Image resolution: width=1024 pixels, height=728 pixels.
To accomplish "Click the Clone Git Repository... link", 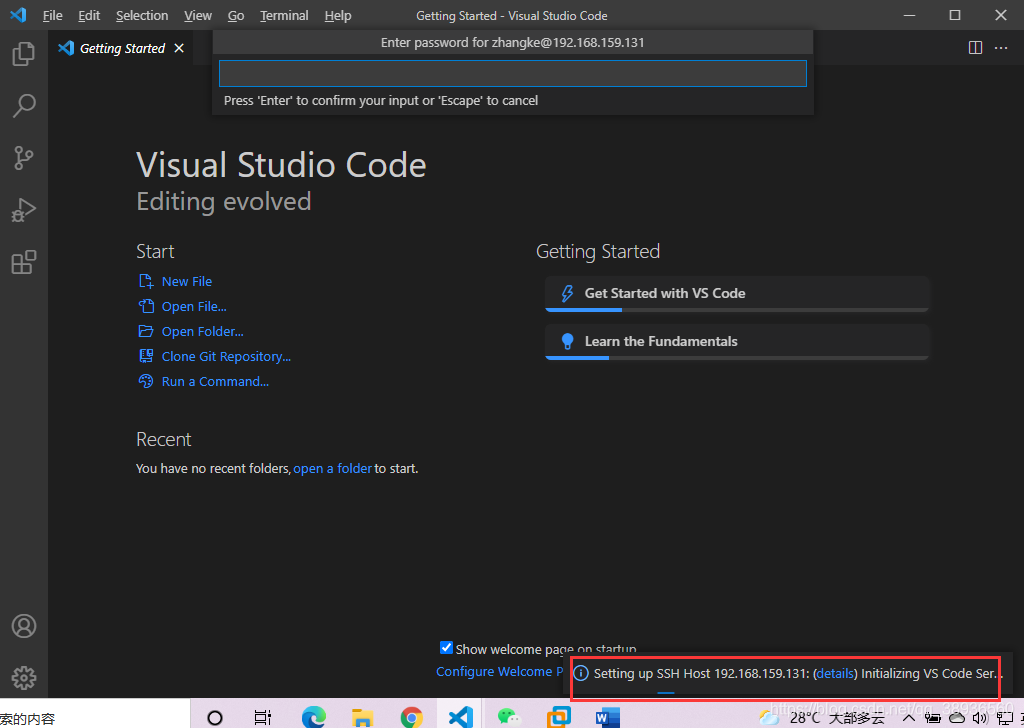I will (226, 356).
